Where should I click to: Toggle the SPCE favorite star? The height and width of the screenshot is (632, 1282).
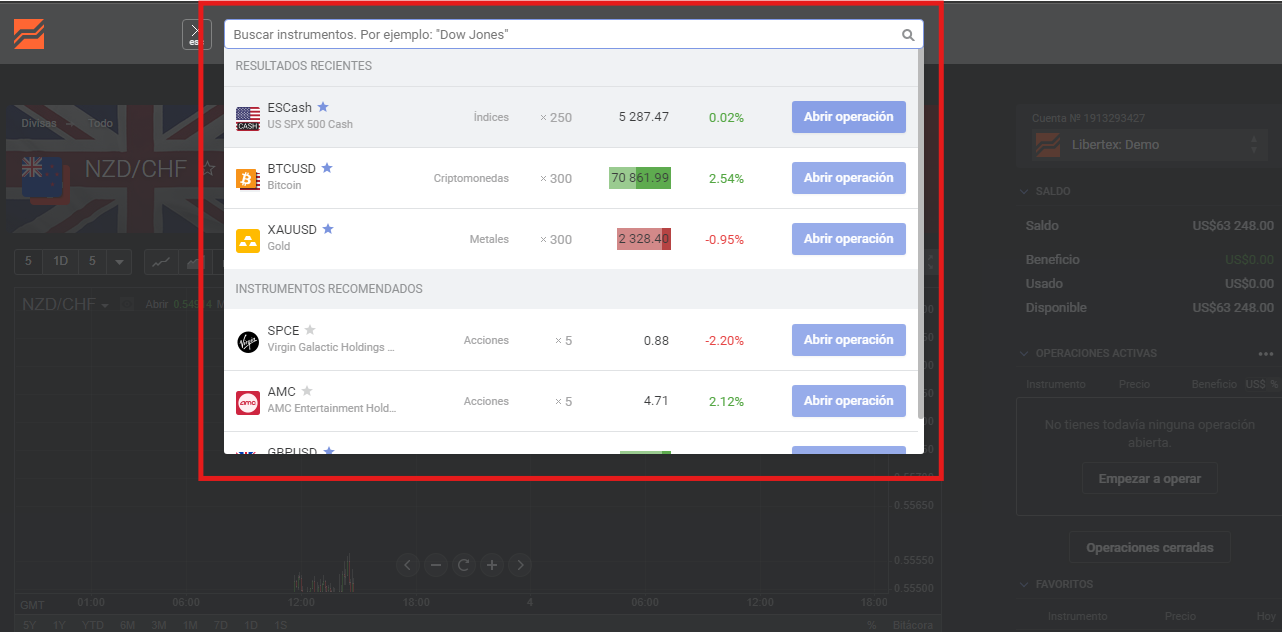310,330
